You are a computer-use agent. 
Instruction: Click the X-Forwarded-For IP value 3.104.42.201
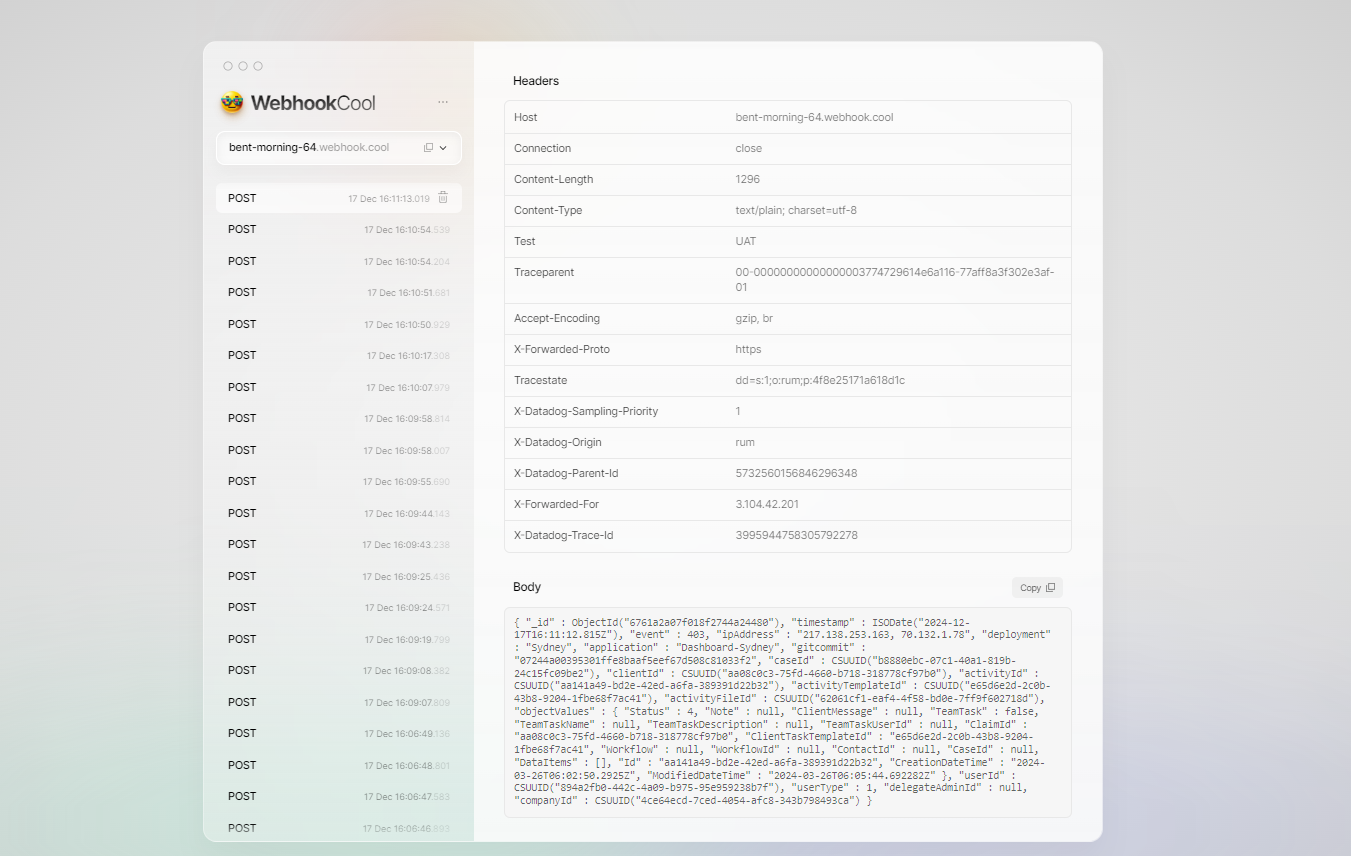(x=767, y=505)
